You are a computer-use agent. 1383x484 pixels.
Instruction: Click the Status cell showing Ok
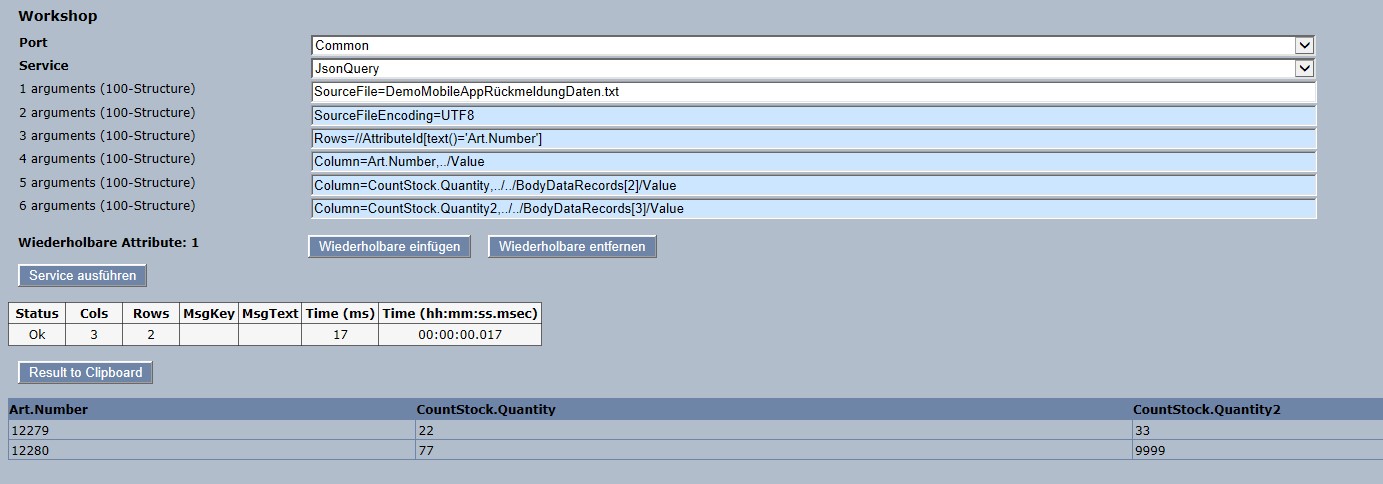(x=37, y=335)
